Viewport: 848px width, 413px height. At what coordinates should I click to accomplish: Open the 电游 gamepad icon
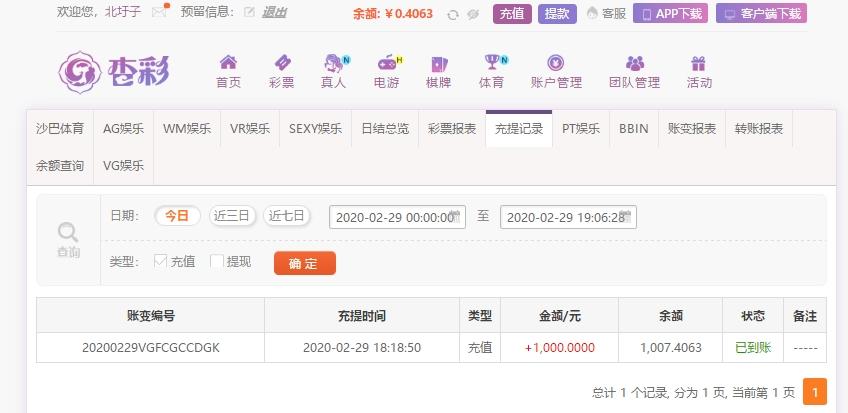point(388,63)
